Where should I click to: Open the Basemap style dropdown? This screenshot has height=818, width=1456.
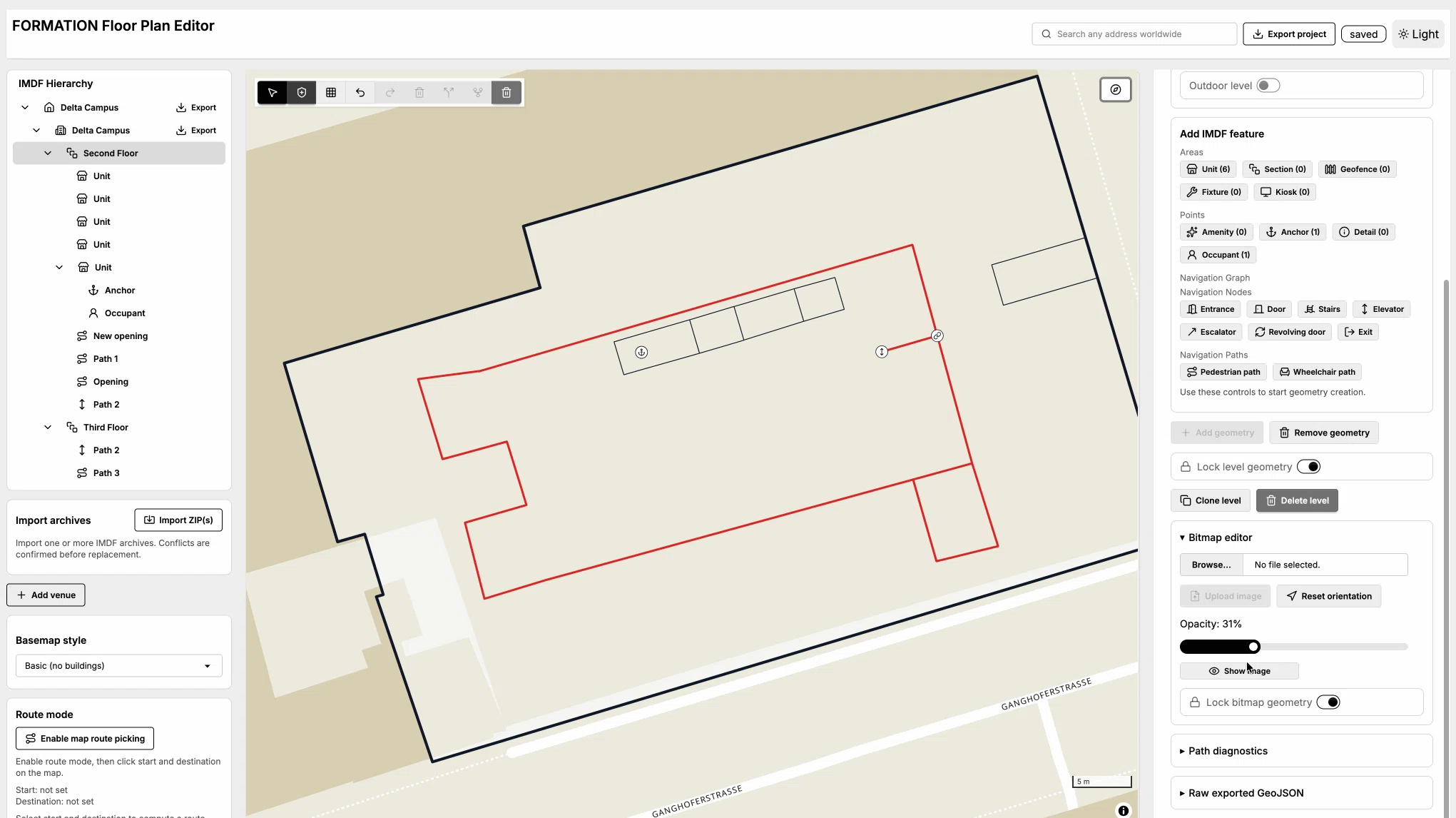119,666
